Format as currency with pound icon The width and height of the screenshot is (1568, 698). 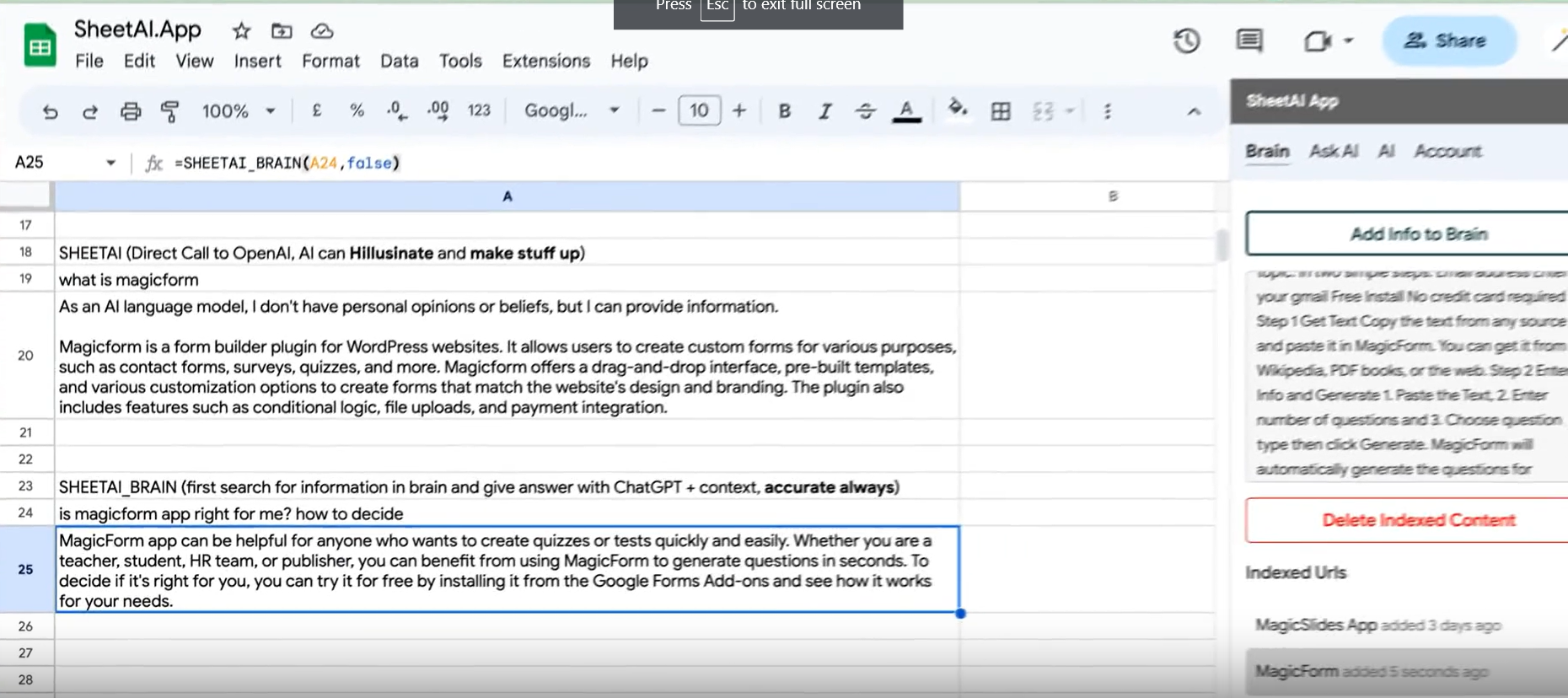[x=317, y=110]
